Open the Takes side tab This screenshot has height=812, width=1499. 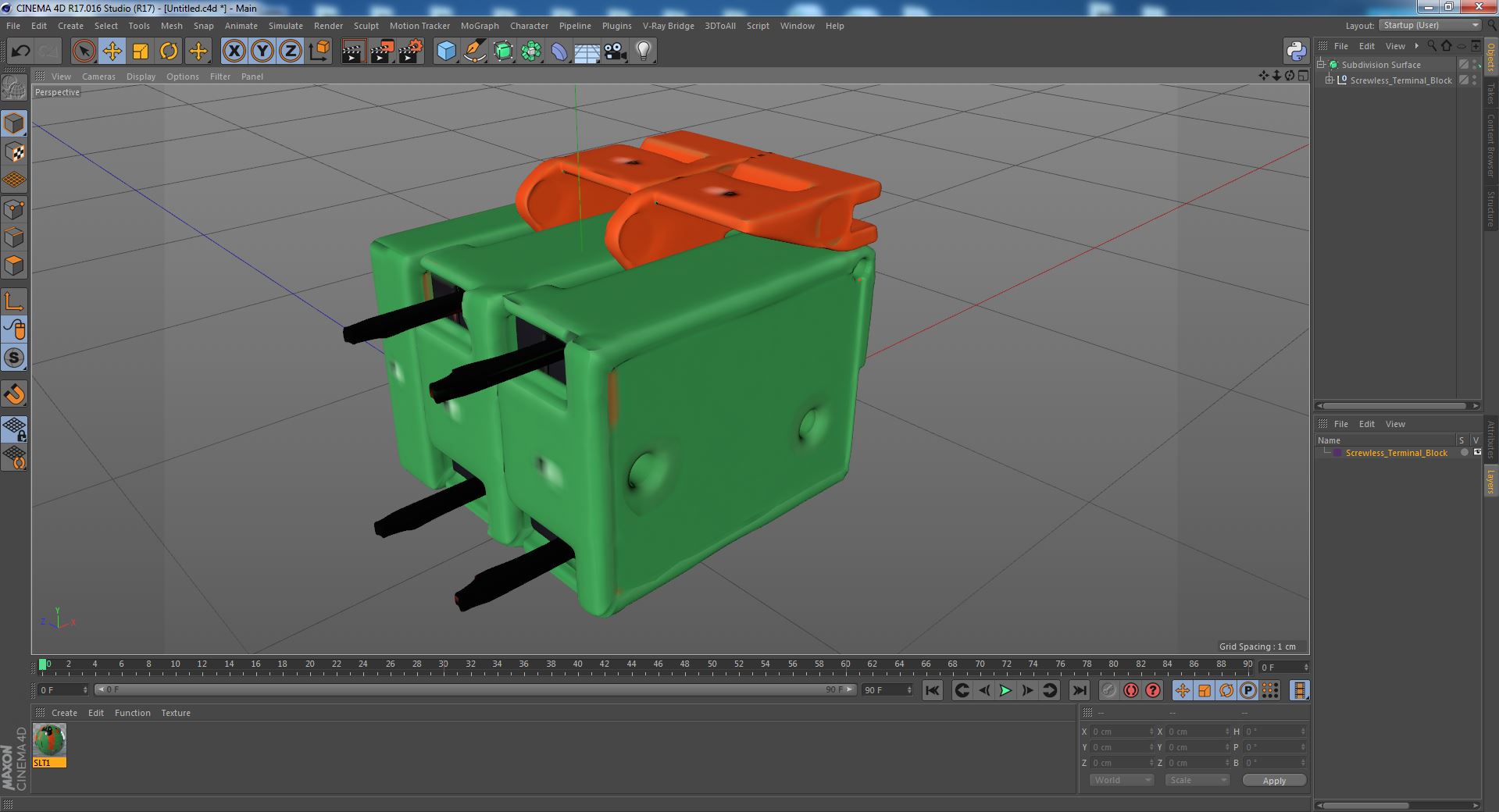pyautogui.click(x=1490, y=93)
